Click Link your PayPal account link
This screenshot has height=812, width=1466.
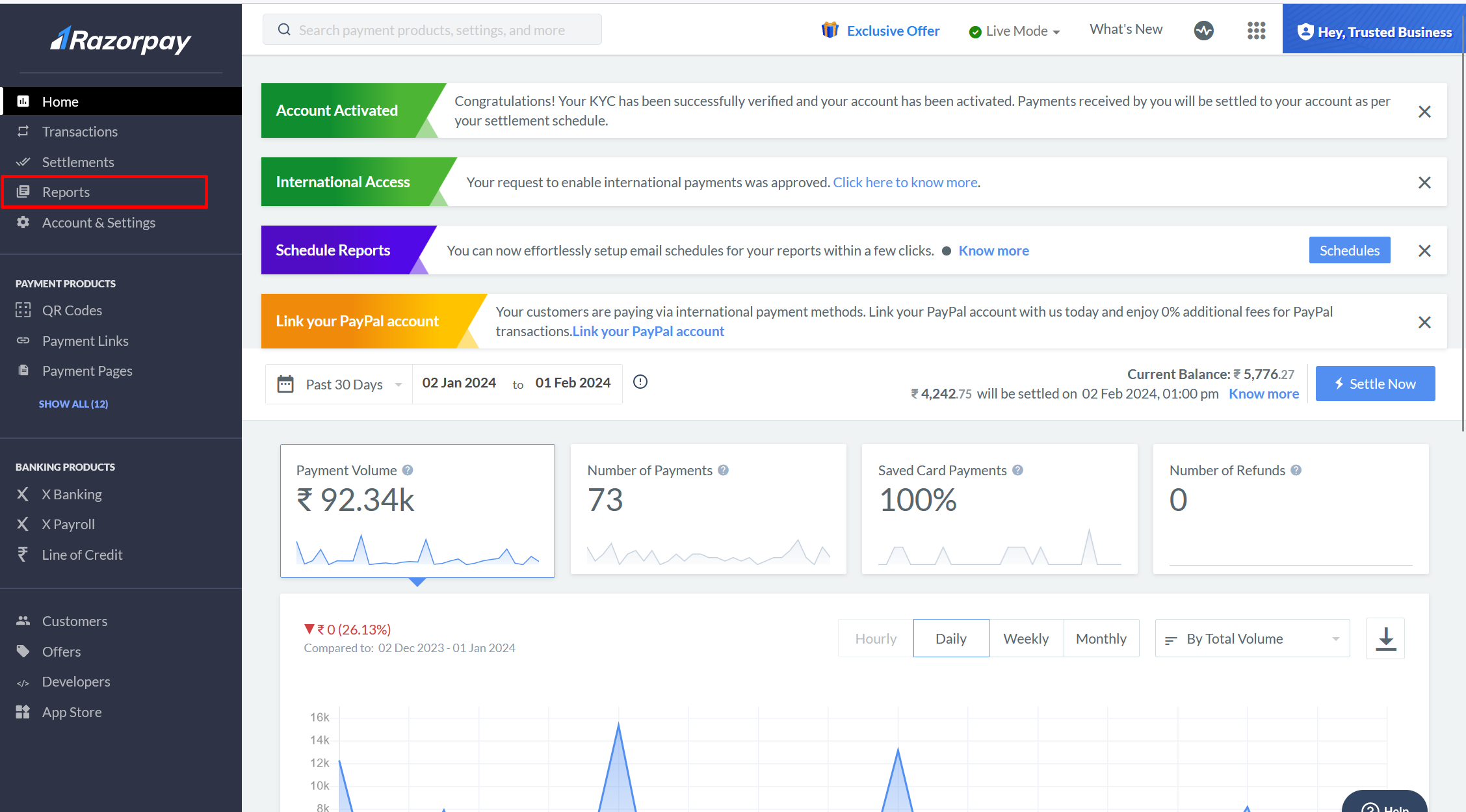pyautogui.click(x=648, y=332)
